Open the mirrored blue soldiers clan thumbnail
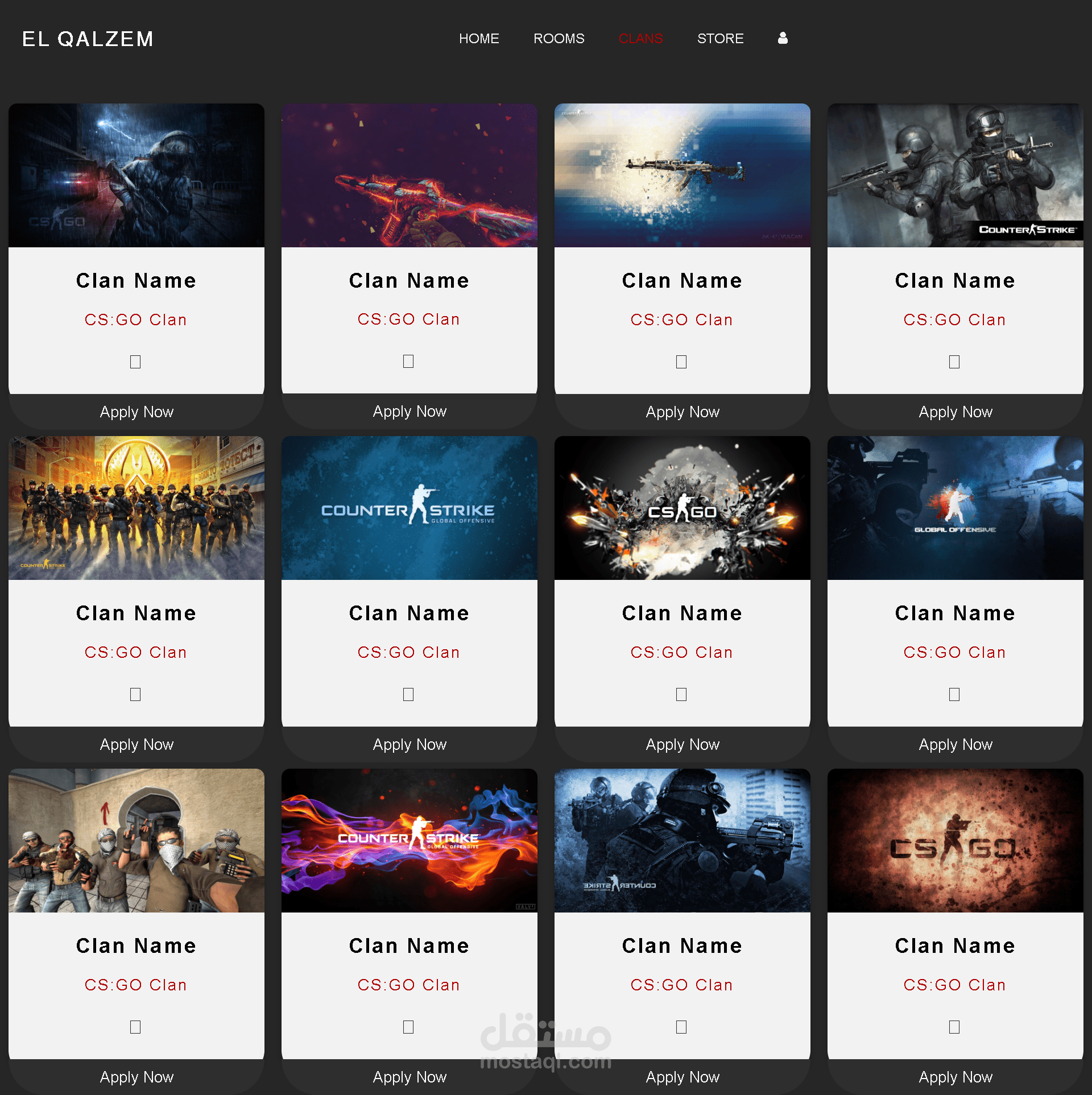 682,840
